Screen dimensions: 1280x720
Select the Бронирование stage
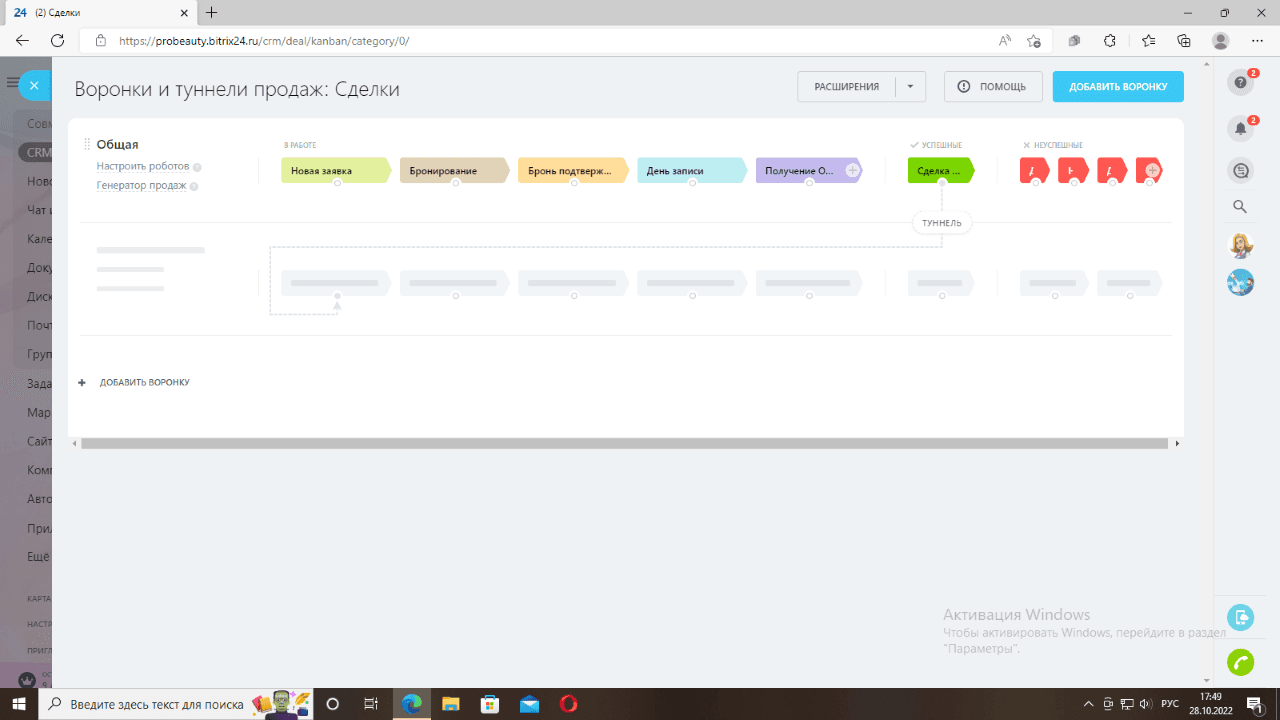[x=454, y=171]
